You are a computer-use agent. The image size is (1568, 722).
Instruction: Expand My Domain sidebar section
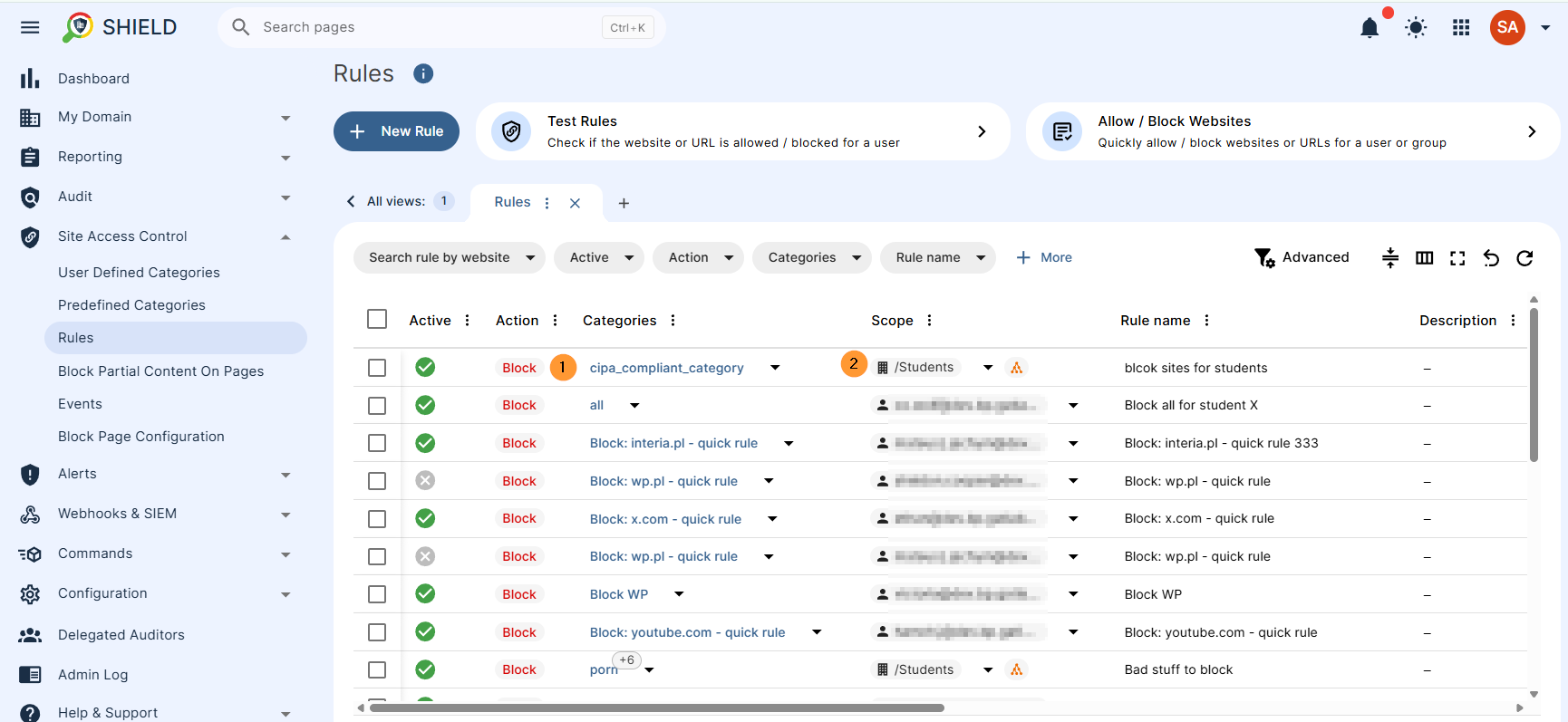tap(286, 118)
